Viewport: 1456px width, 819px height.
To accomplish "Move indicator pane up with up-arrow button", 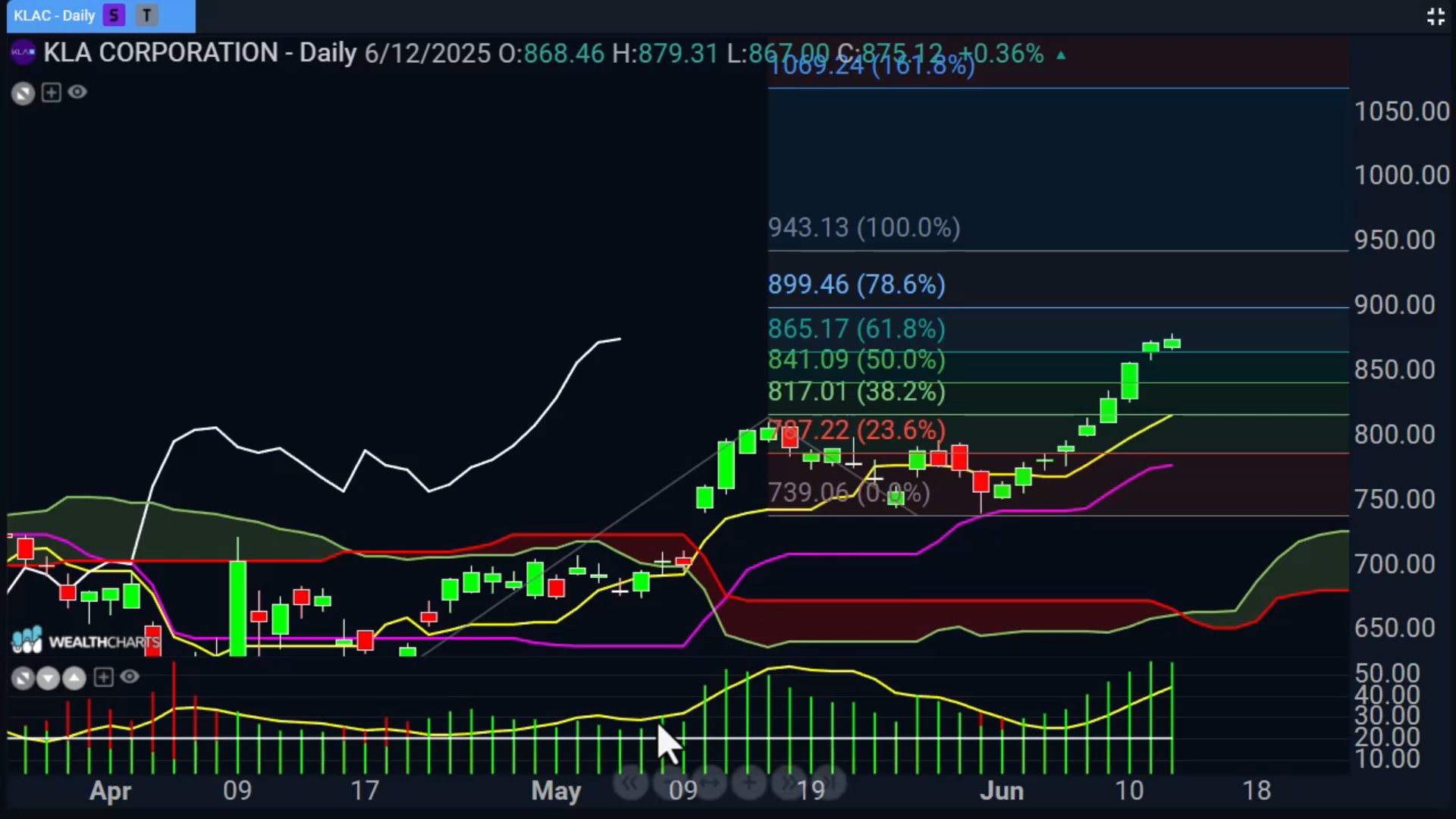I will 74,678.
